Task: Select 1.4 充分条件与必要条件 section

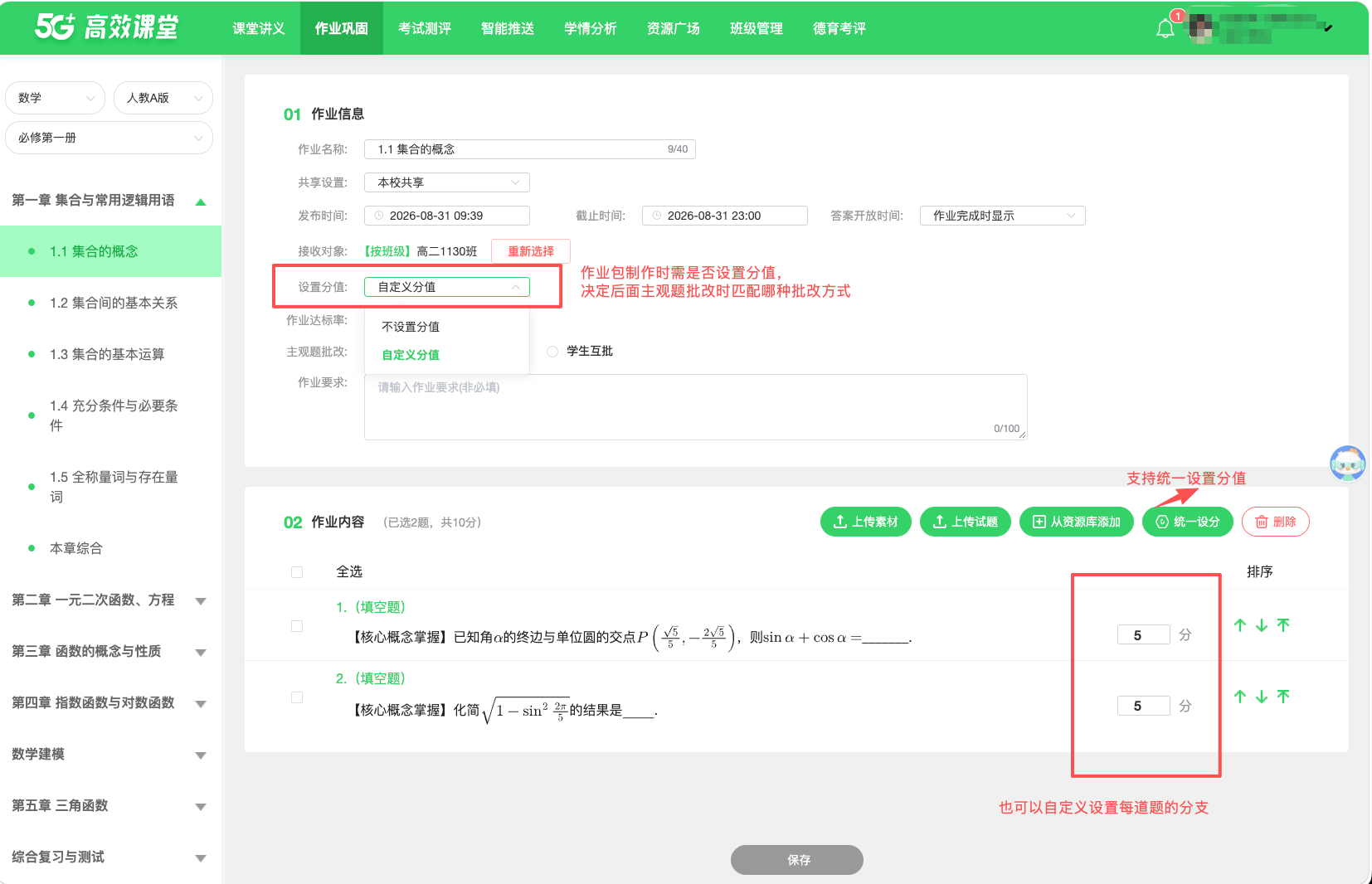Action: [x=111, y=415]
